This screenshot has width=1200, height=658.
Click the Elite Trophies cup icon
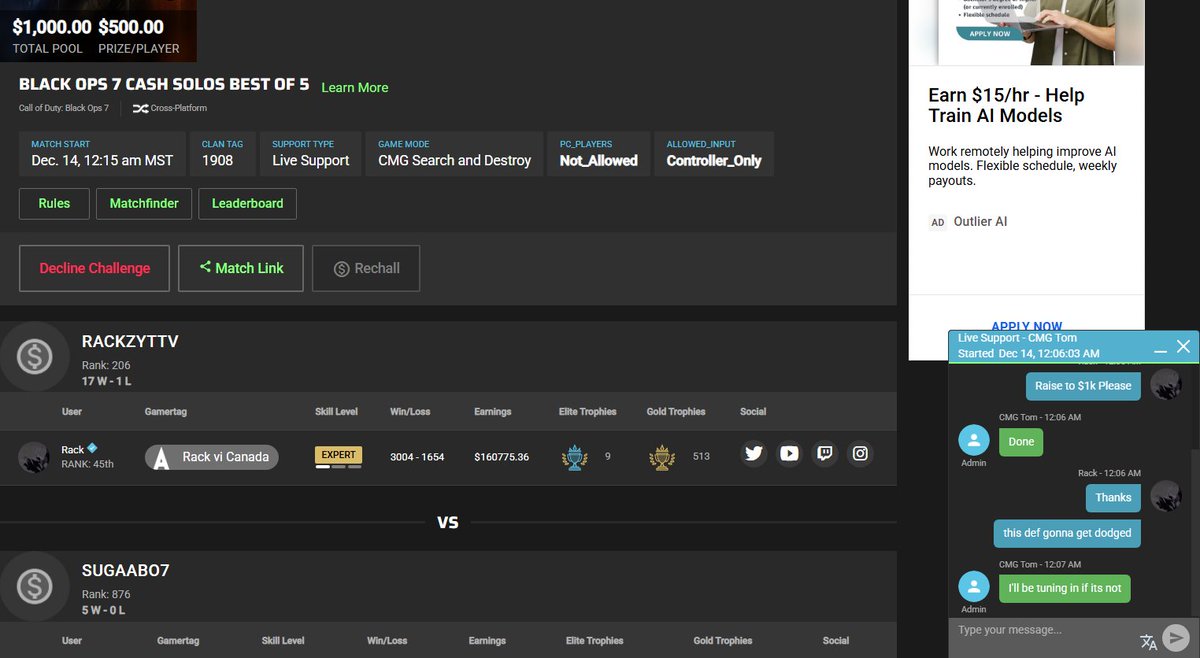[575, 457]
